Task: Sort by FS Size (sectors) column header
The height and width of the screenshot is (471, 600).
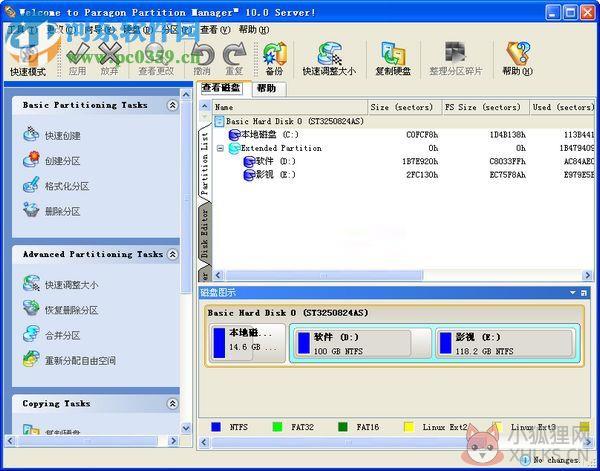Action: click(x=486, y=107)
